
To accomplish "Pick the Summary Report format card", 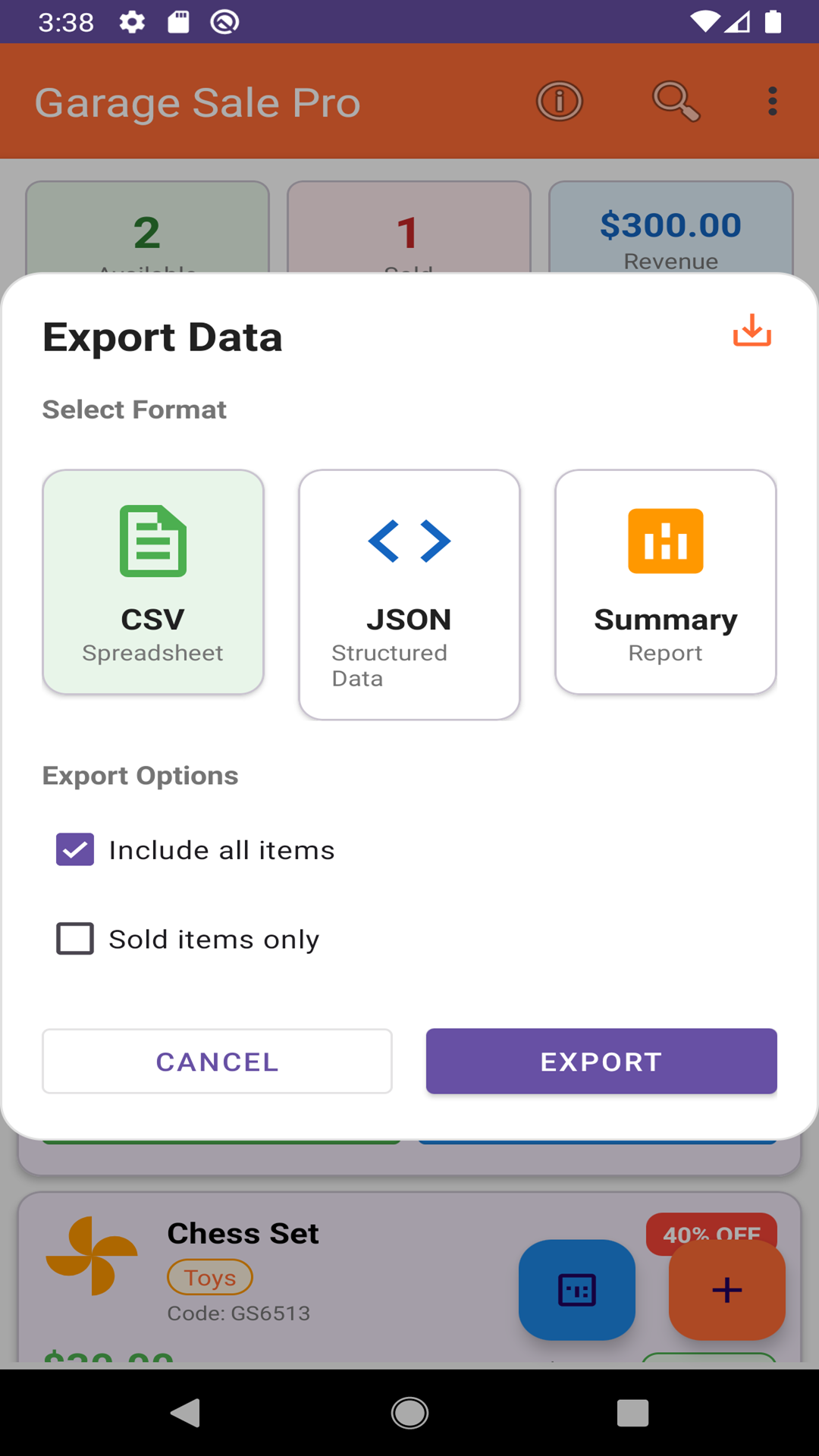I will (x=665, y=582).
